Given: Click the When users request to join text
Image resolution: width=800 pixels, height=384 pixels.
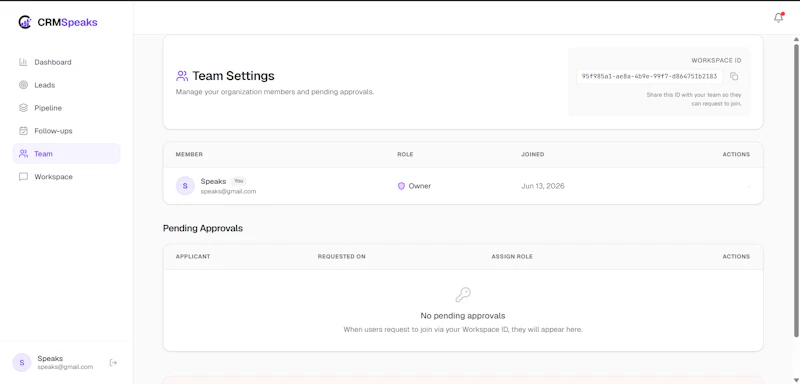Looking at the screenshot, I should point(463,329).
